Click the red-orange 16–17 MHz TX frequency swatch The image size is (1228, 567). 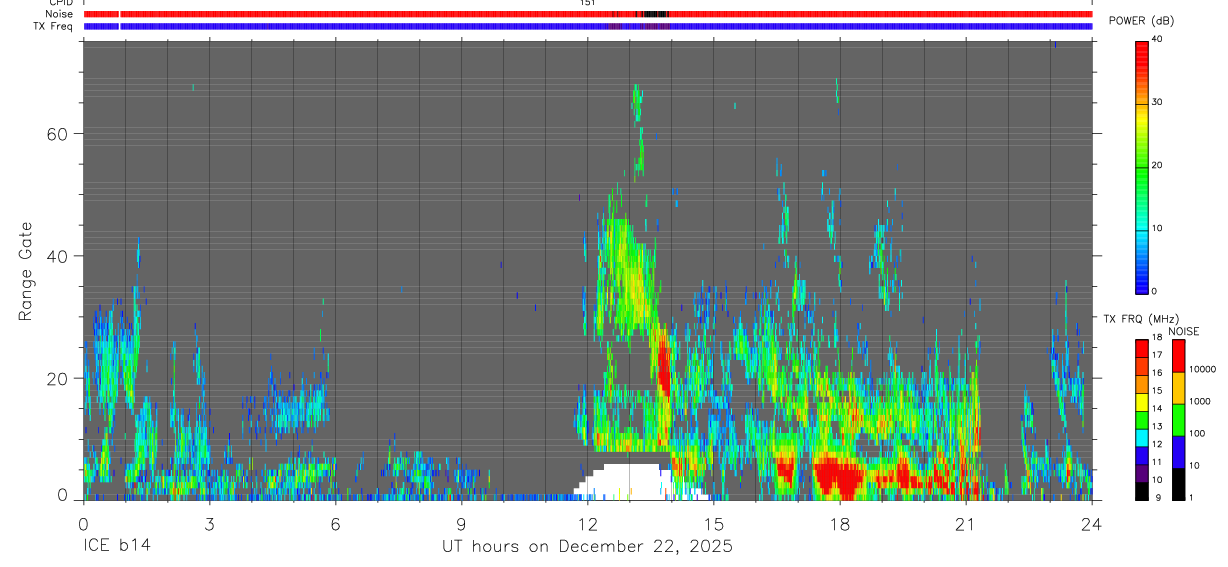tap(1142, 366)
